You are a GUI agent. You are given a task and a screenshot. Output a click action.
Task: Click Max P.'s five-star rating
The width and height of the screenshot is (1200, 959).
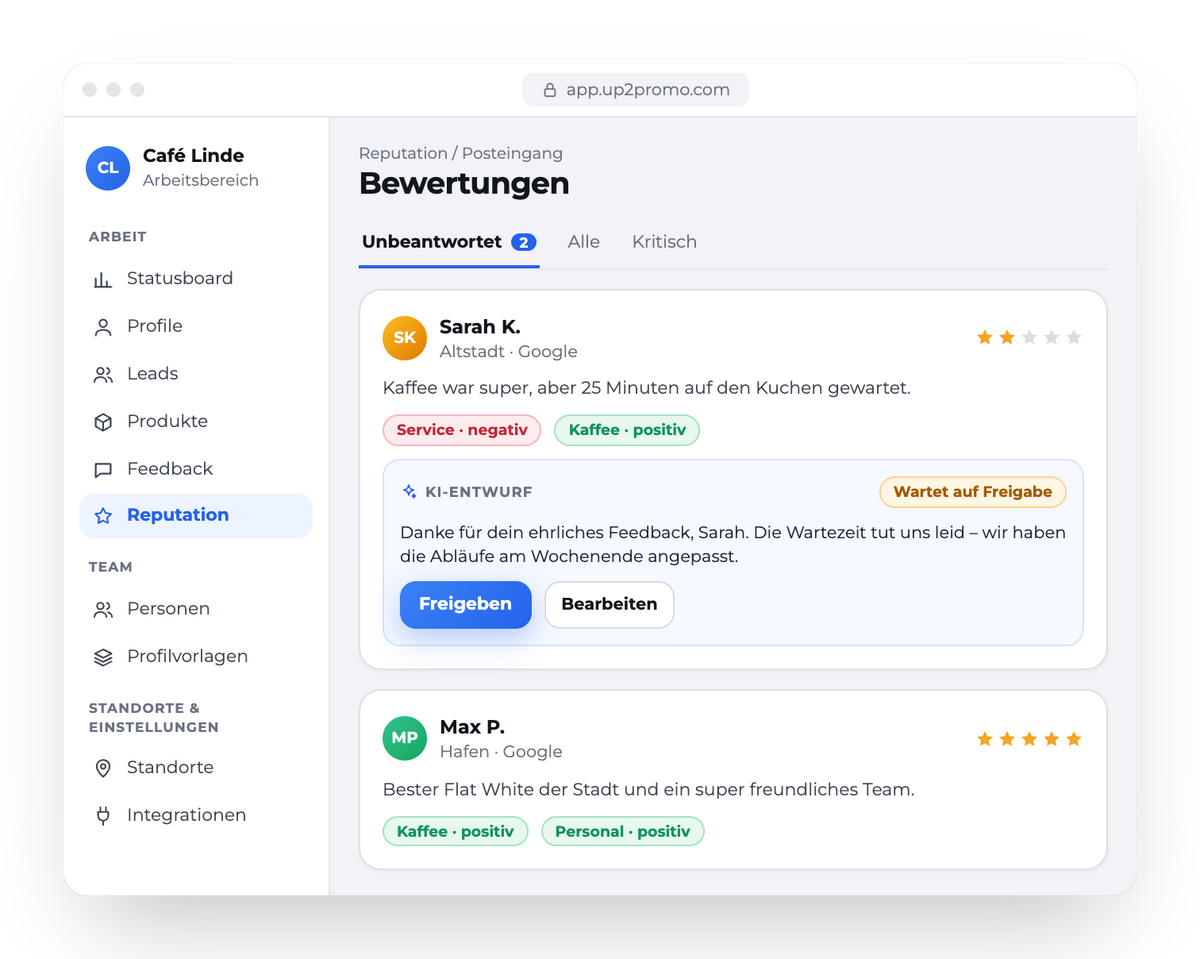coord(1029,739)
